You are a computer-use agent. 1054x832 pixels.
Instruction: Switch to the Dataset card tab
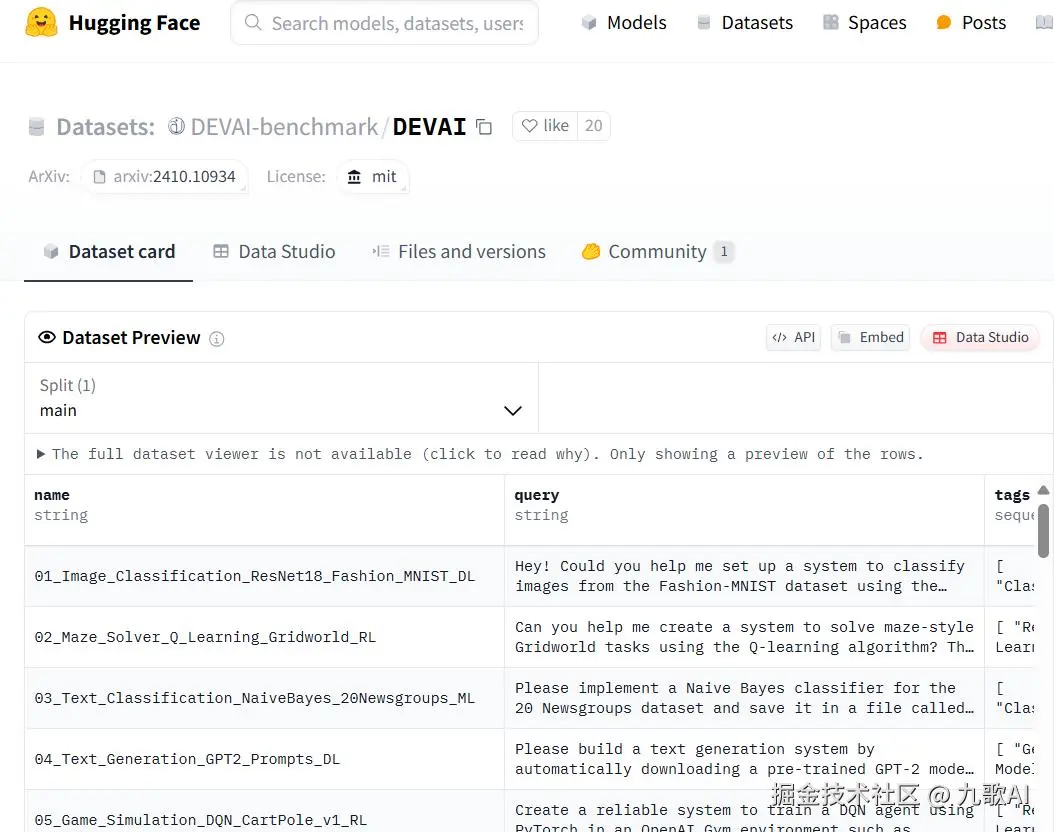pos(108,252)
